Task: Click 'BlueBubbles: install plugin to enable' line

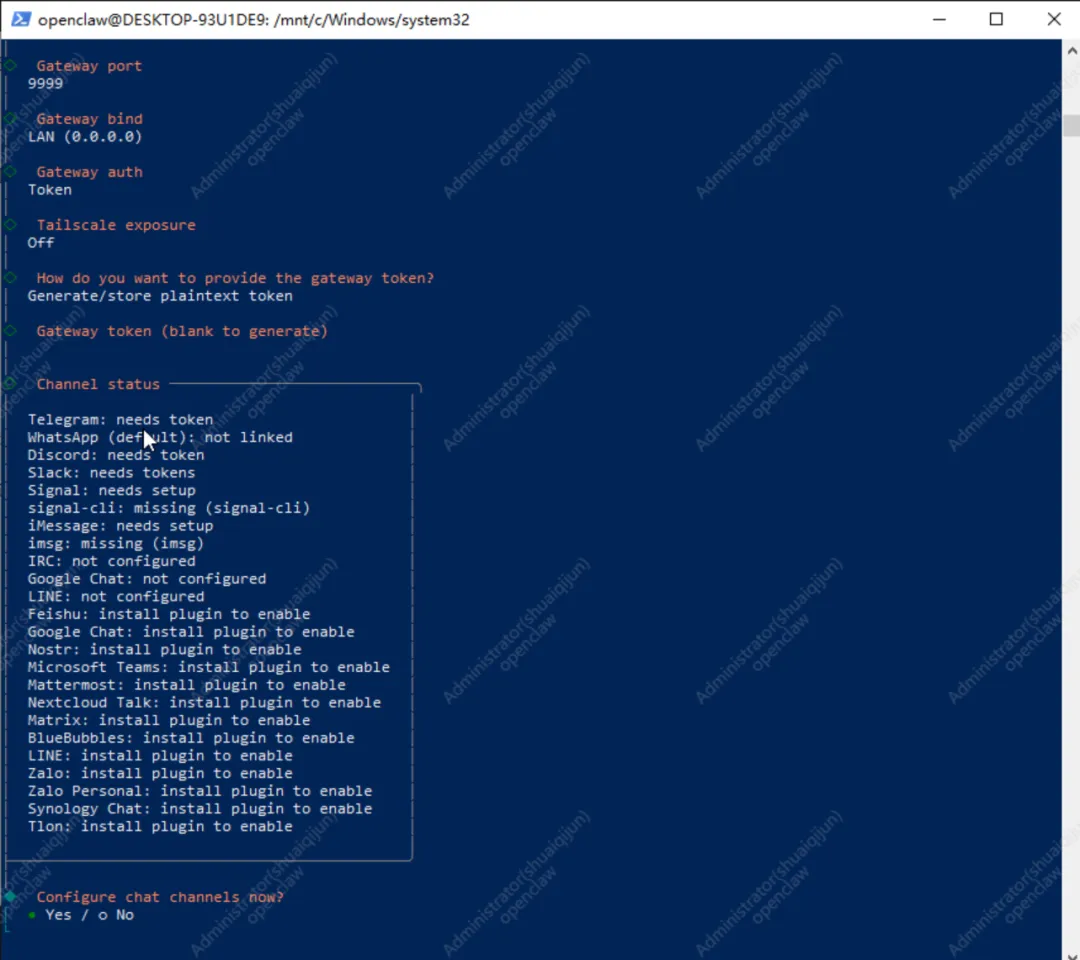Action: tap(191, 738)
